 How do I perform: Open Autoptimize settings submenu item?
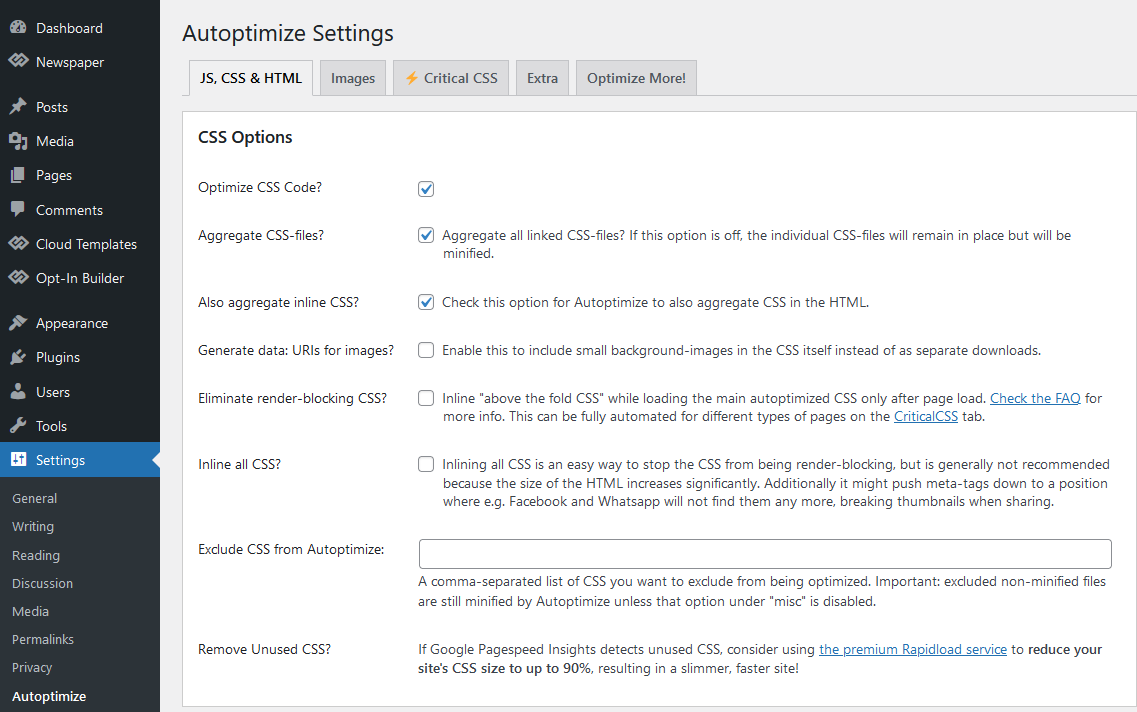click(49, 696)
